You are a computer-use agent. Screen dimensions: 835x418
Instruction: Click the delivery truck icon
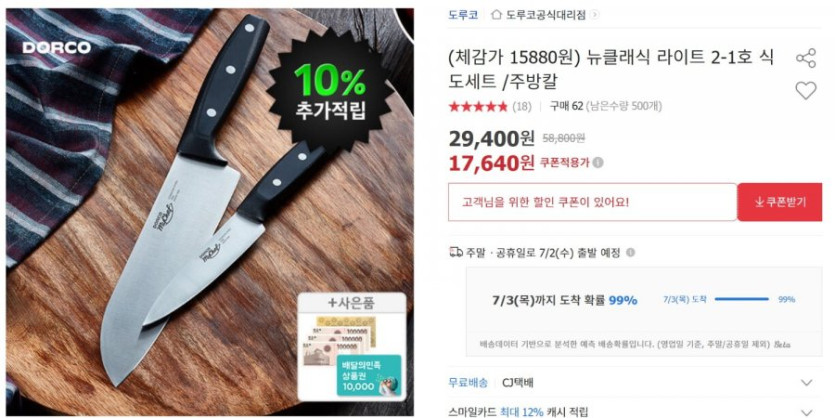(456, 252)
